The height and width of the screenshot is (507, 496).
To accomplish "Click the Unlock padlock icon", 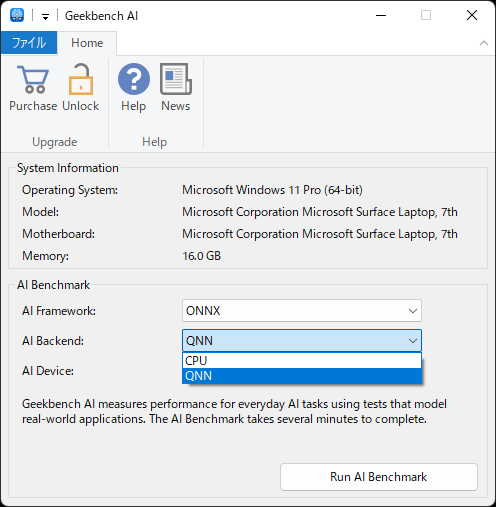I will click(x=81, y=79).
